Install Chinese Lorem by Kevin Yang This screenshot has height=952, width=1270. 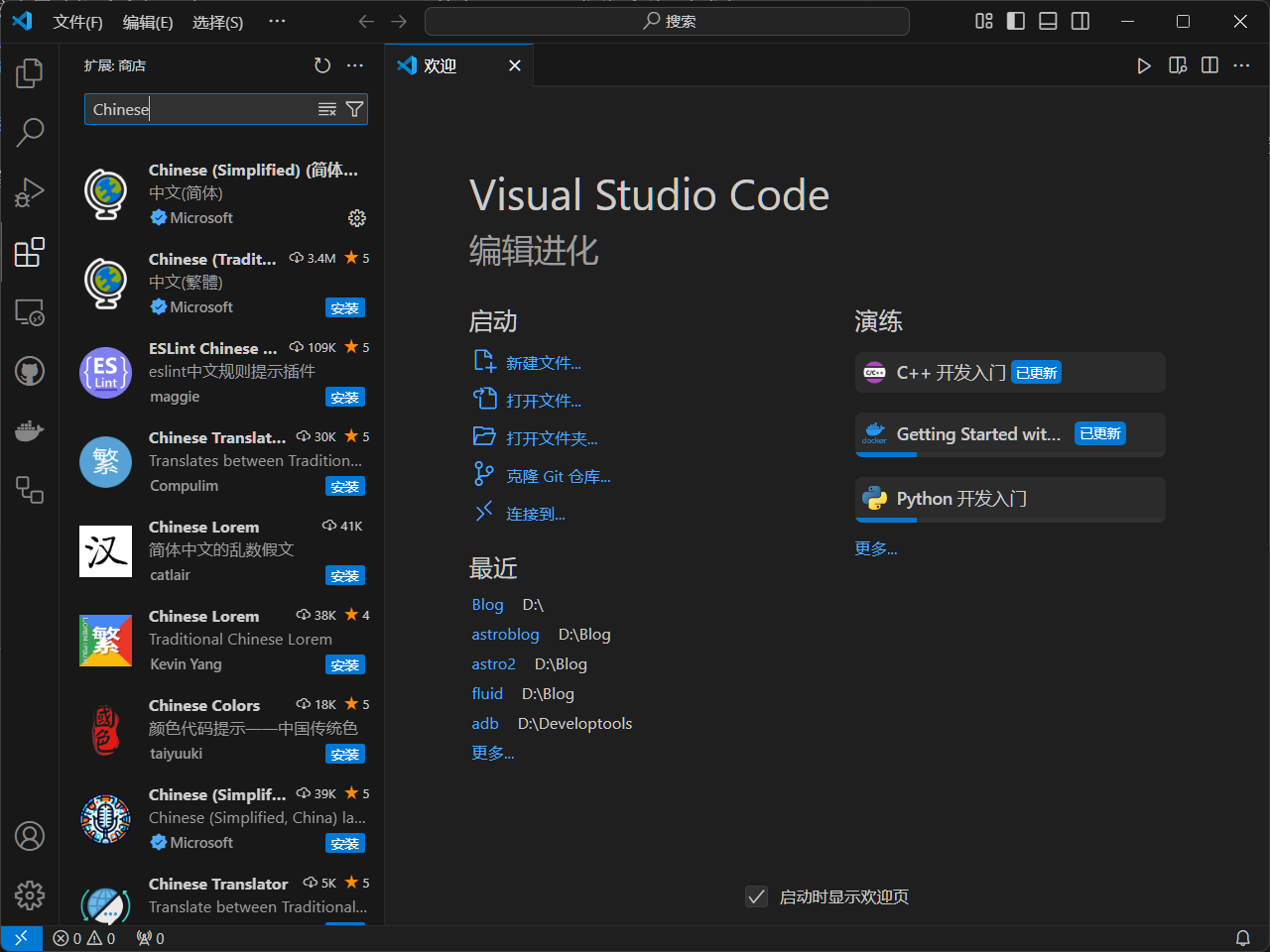pyautogui.click(x=345, y=665)
